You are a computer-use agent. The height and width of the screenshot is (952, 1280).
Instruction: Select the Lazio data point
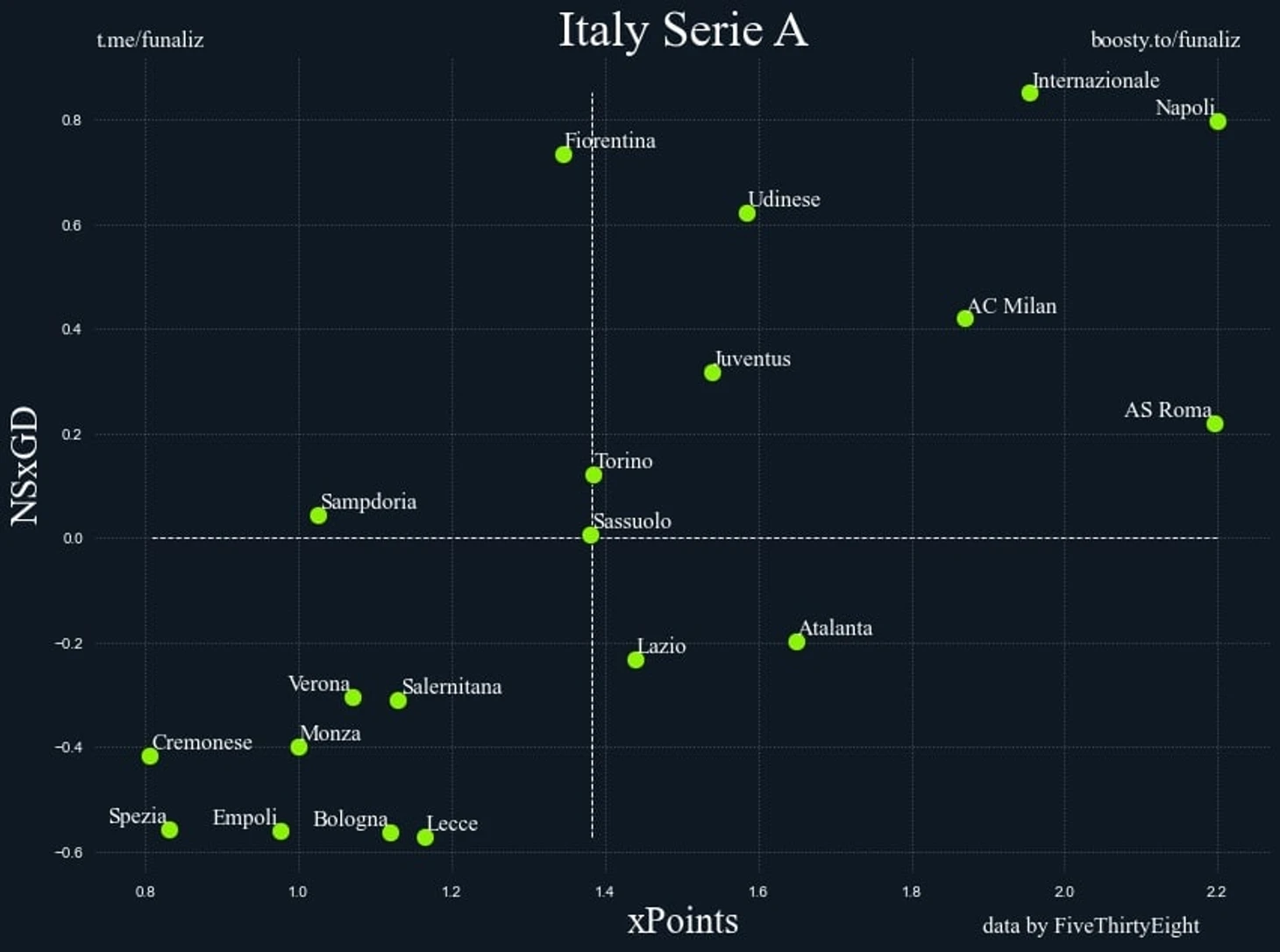(x=636, y=659)
